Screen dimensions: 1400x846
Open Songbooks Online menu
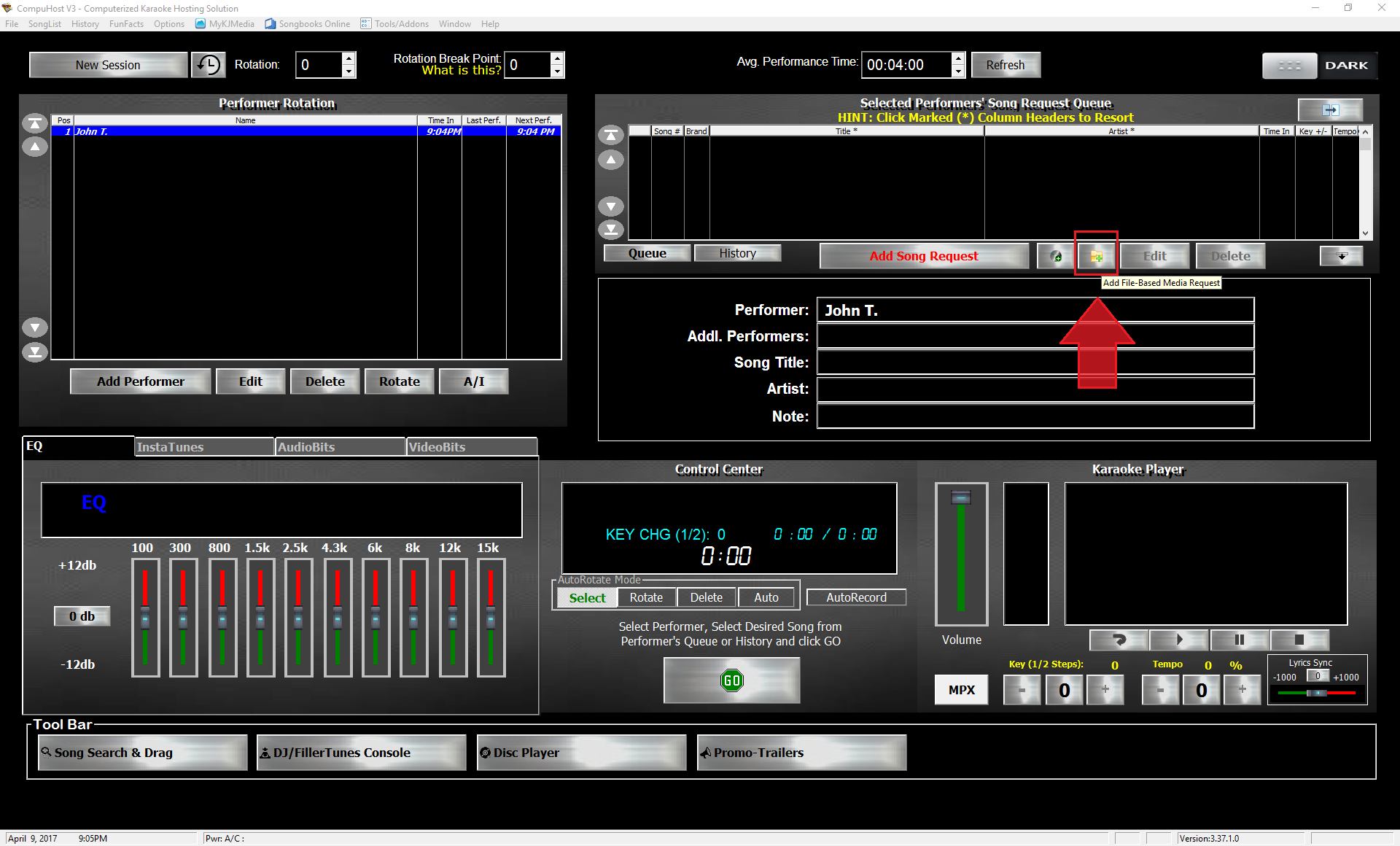tap(307, 24)
